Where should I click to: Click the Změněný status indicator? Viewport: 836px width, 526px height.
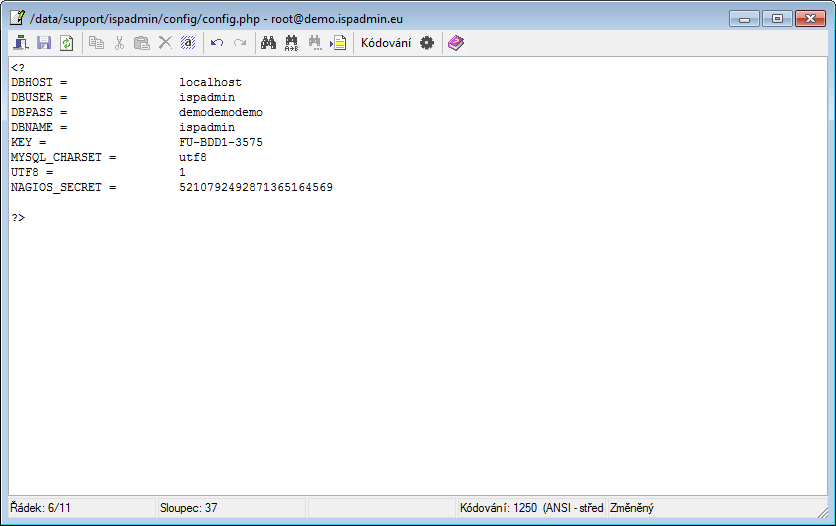click(632, 508)
